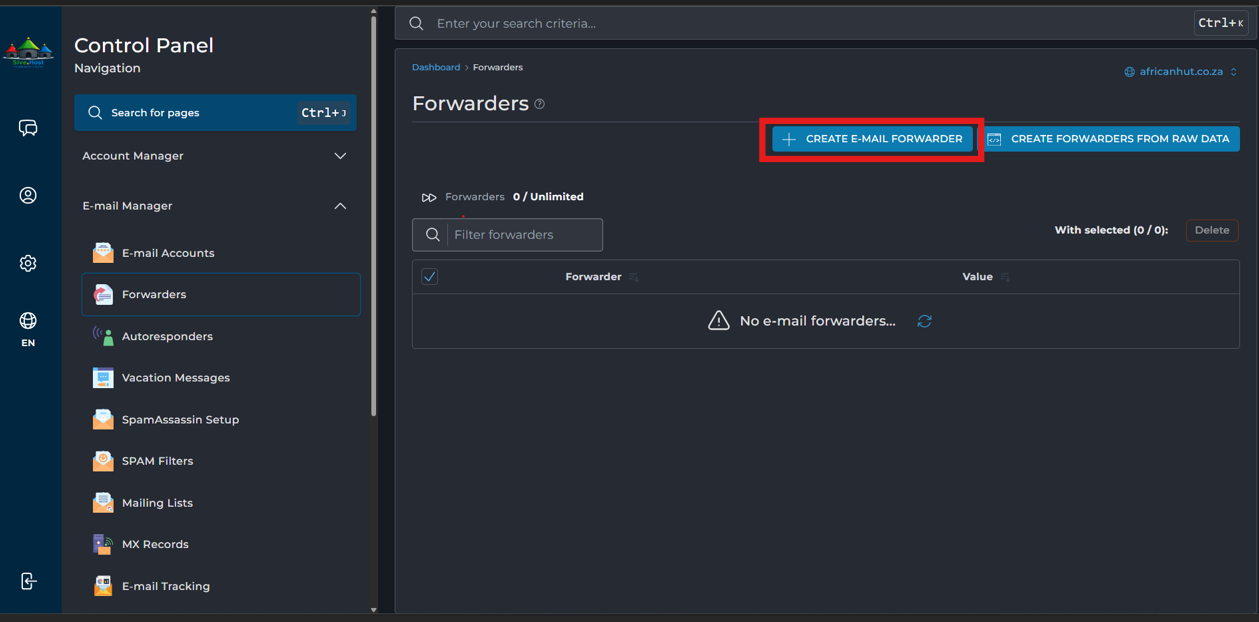This screenshot has width=1259, height=622.
Task: Click the fast-forward icon beside Forwarders count
Action: coord(429,197)
